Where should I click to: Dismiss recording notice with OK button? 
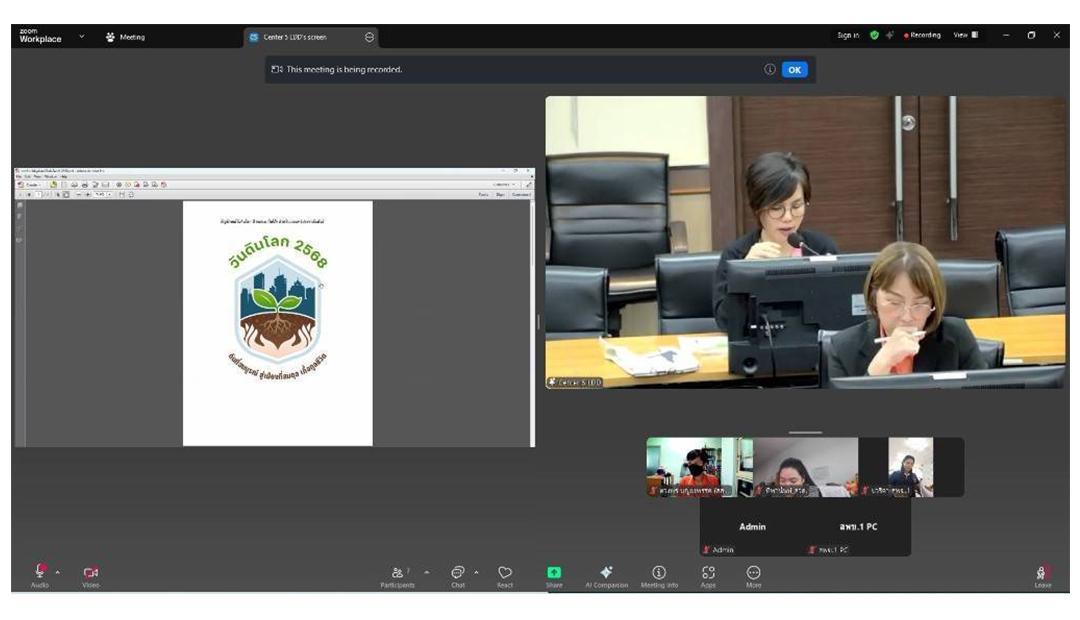tap(794, 69)
